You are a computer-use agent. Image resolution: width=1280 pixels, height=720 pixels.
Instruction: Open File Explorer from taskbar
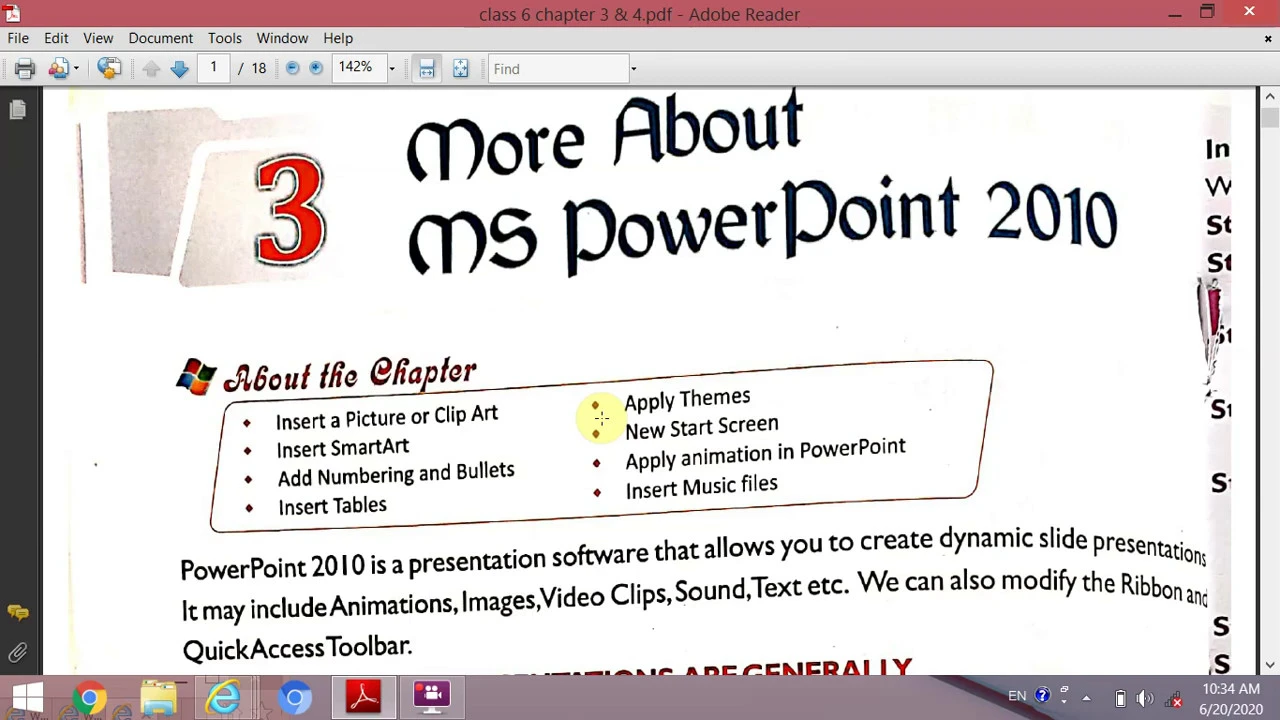click(x=158, y=697)
